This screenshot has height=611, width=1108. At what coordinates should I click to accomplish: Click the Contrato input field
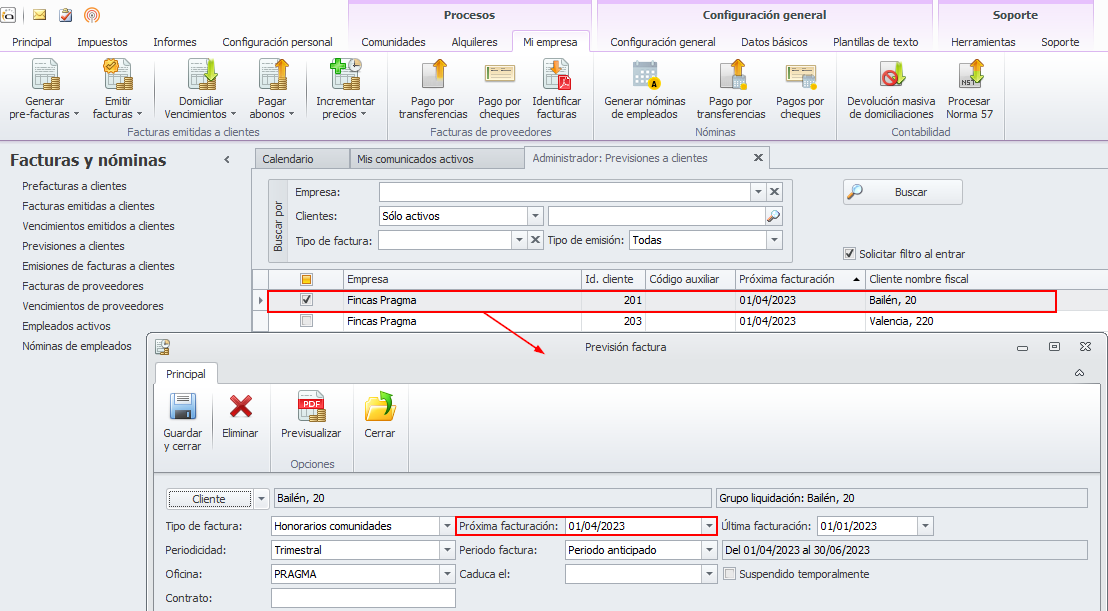click(x=363, y=598)
